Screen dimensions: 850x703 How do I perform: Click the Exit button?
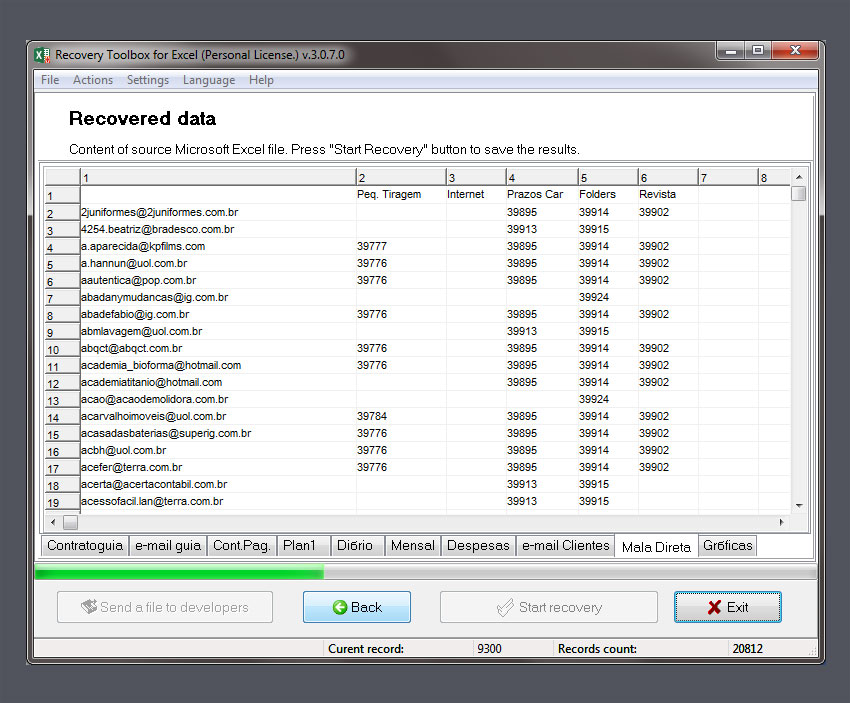click(x=727, y=607)
